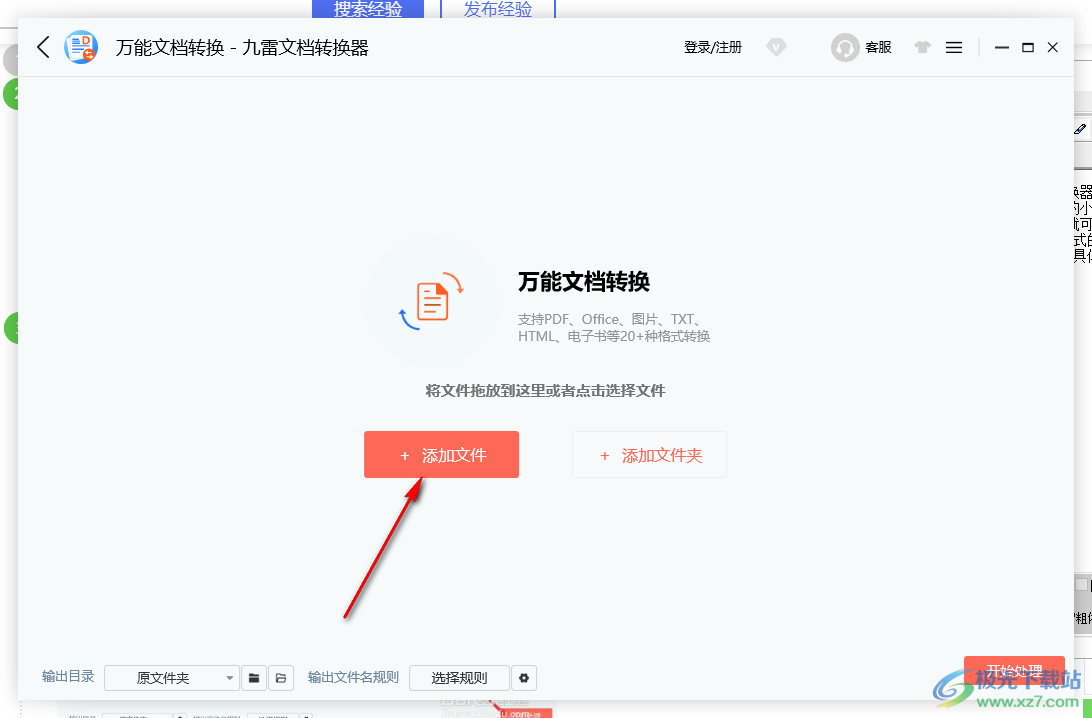Open filename rule settings gear
The width and height of the screenshot is (1092, 718).
tap(524, 678)
